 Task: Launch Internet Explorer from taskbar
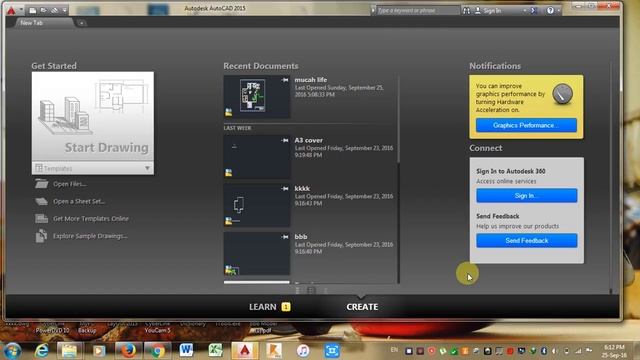pos(41,351)
